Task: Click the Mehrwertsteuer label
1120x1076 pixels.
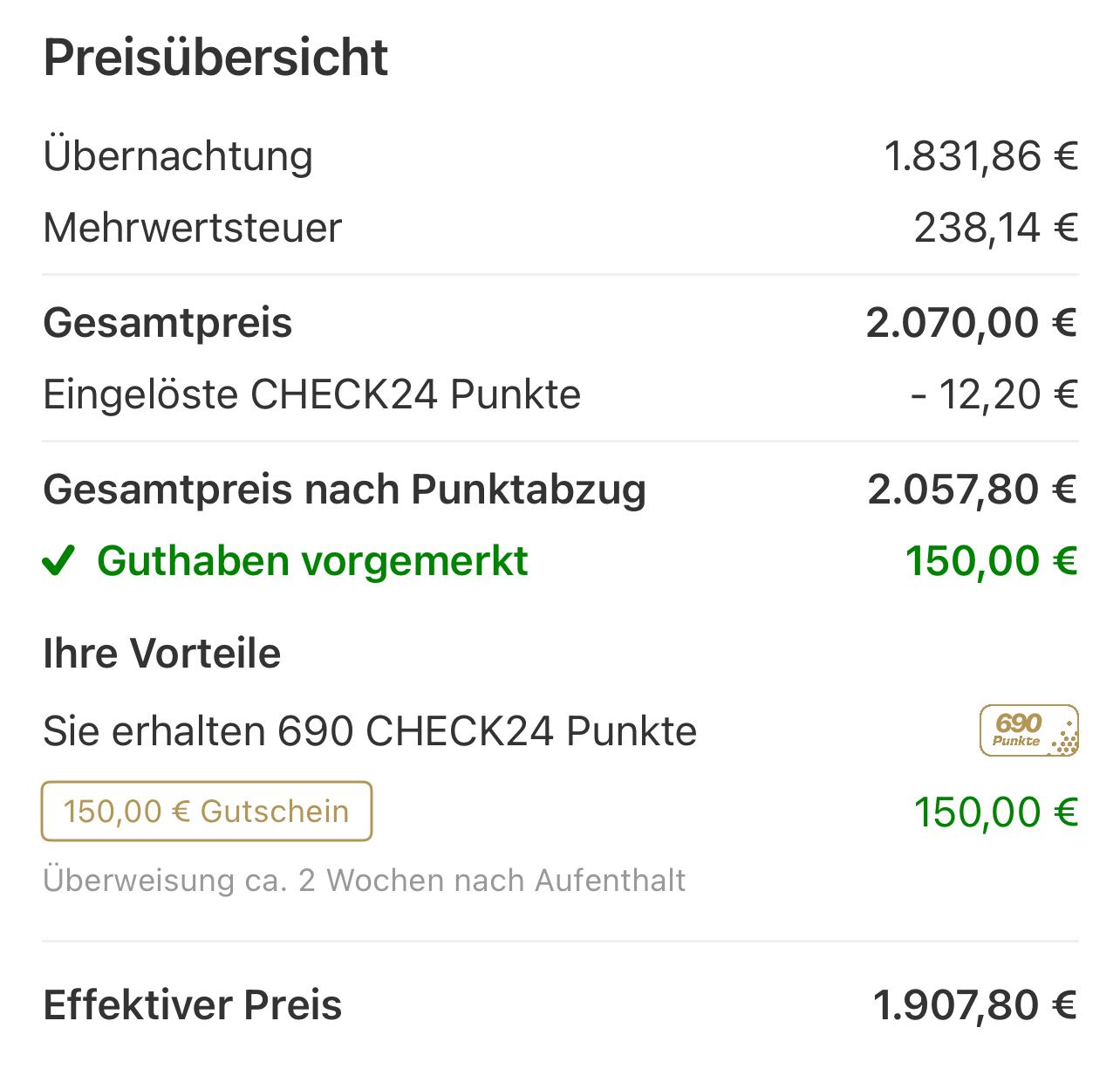Action: (x=192, y=228)
